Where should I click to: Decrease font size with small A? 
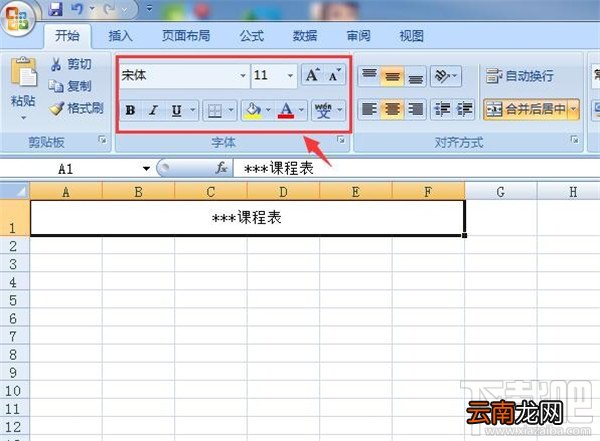(334, 75)
